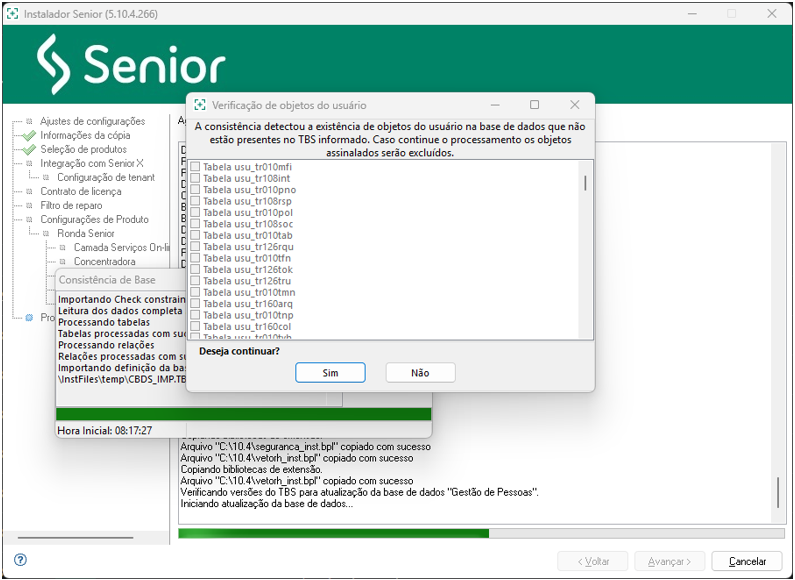The height and width of the screenshot is (580, 795).
Task: Enable the Tabela usu_tr010tab checkbox
Action: coord(195,235)
